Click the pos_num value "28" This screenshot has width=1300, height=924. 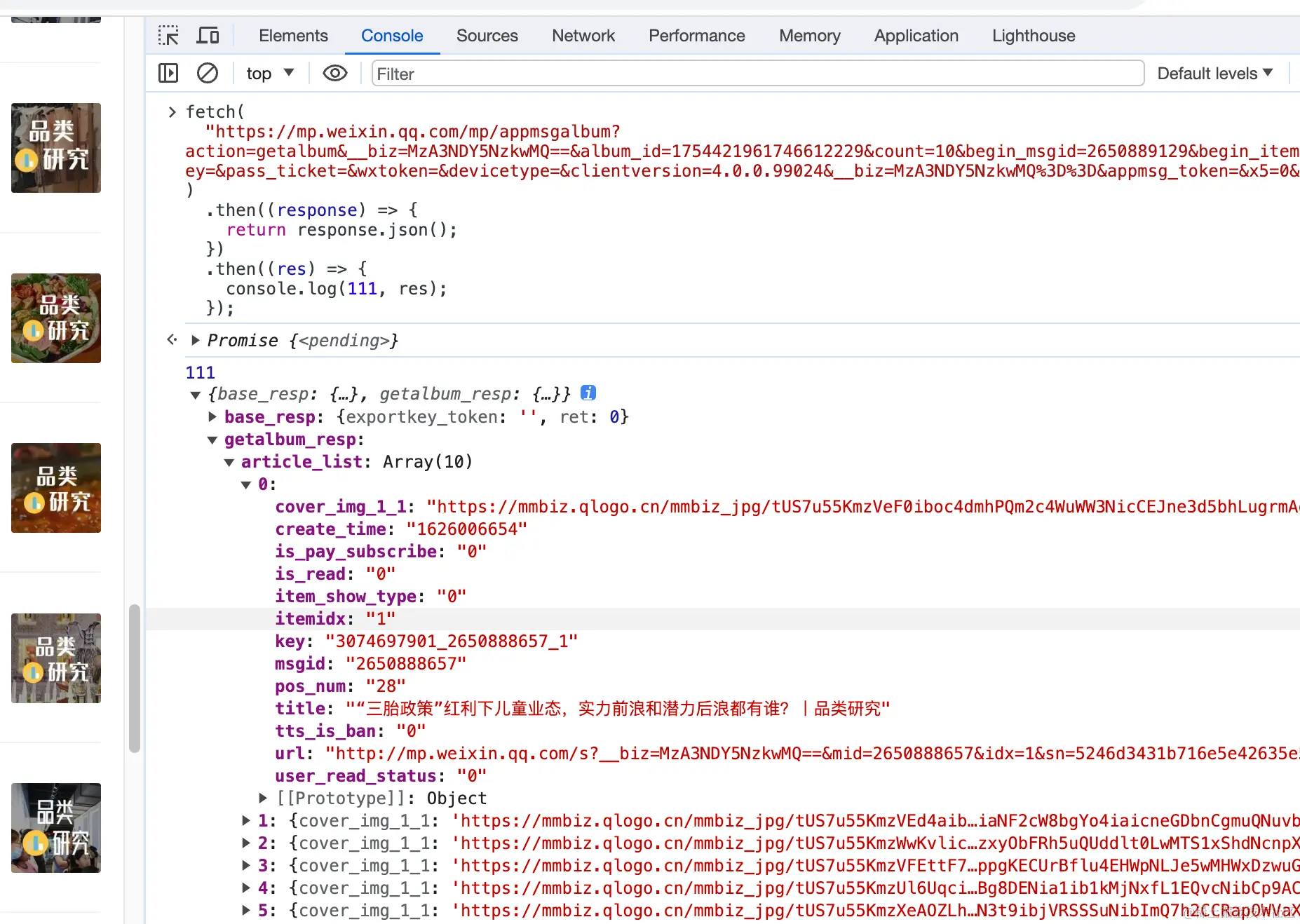pyautogui.click(x=386, y=686)
